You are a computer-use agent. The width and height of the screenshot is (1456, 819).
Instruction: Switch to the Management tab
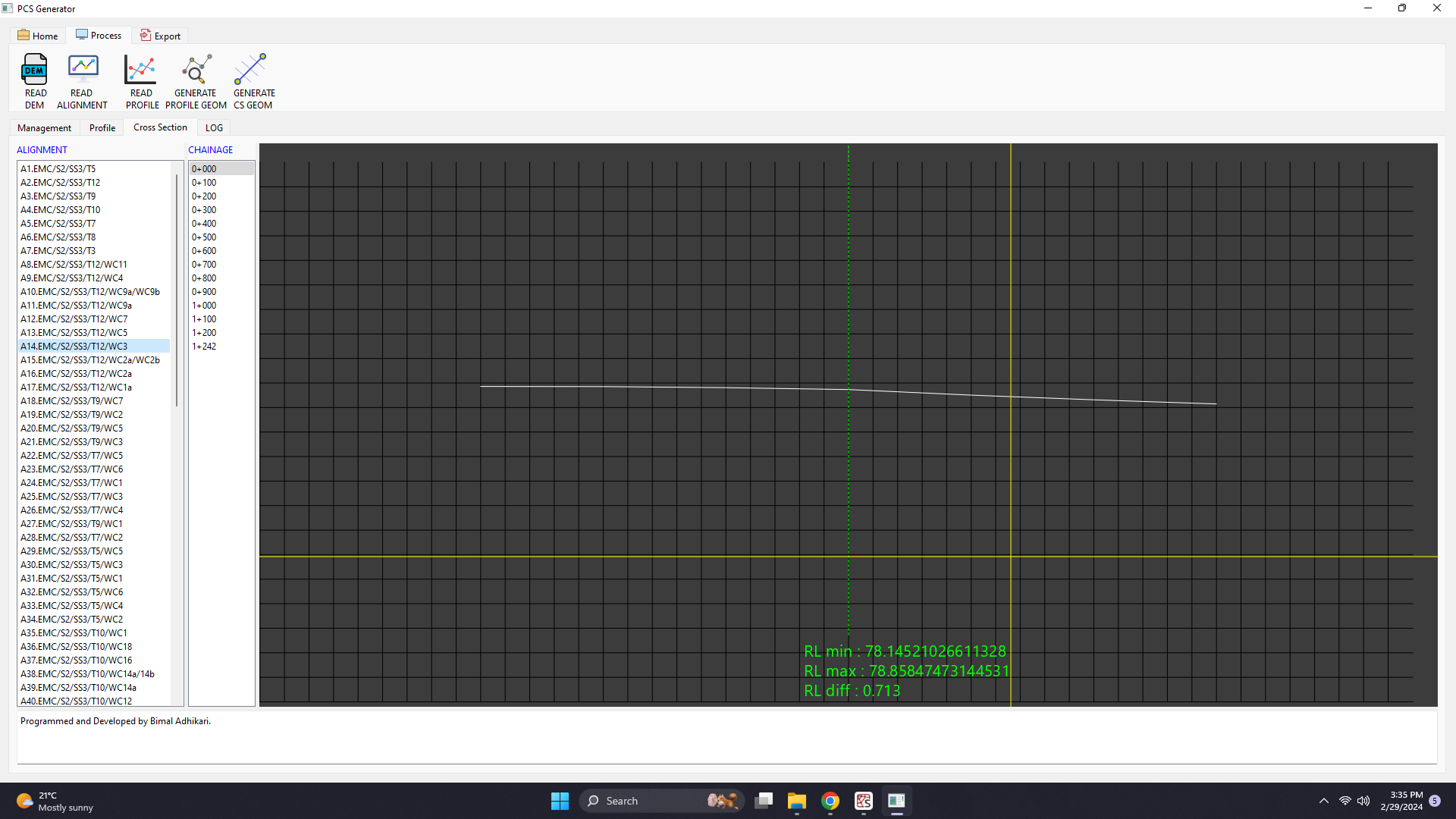point(44,127)
